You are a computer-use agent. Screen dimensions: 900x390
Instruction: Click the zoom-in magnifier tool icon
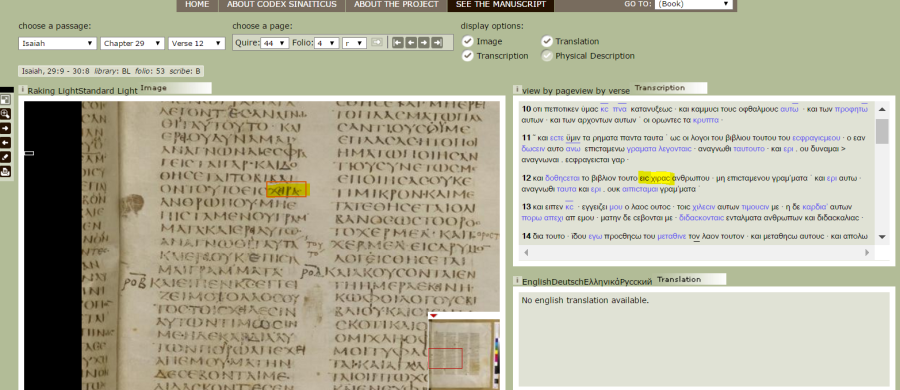point(6,114)
